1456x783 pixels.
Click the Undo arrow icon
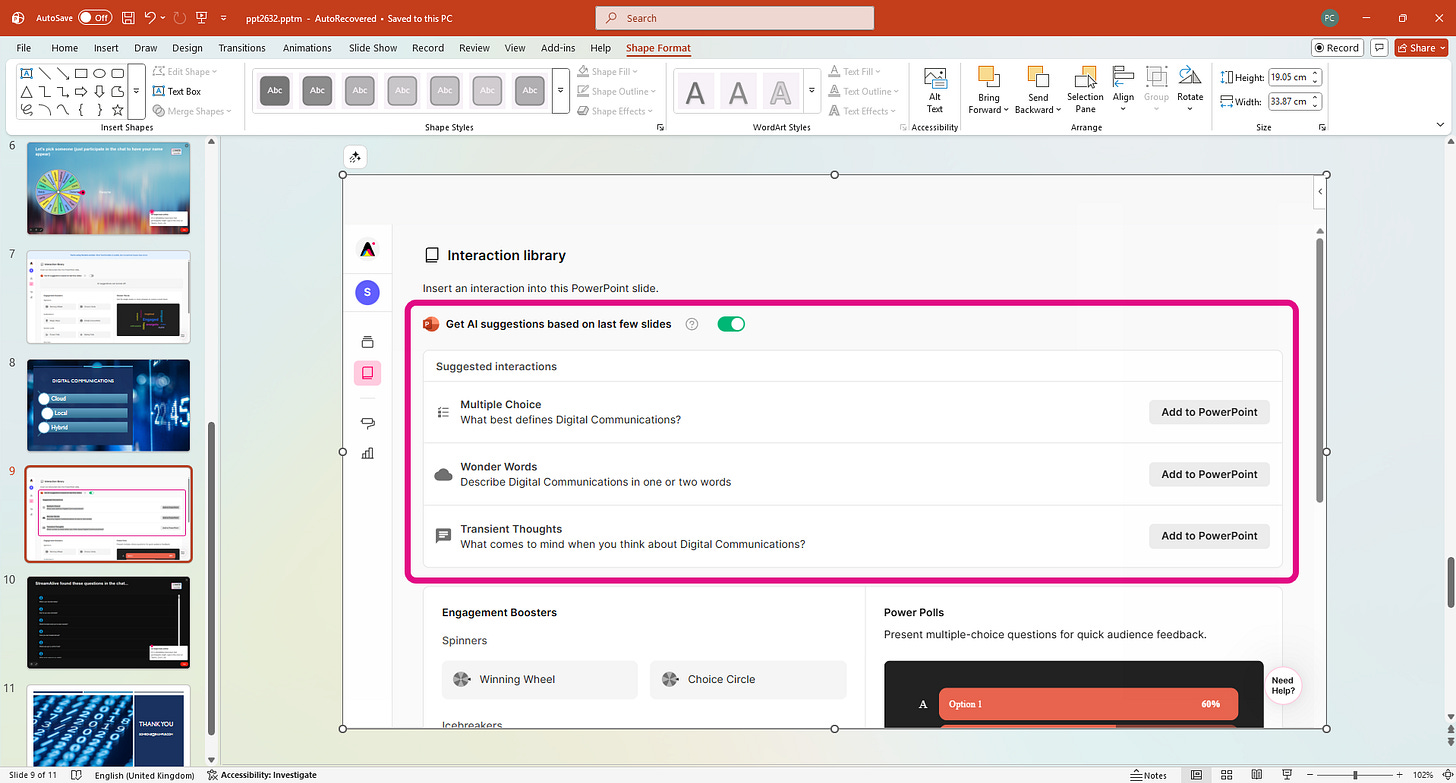point(150,18)
